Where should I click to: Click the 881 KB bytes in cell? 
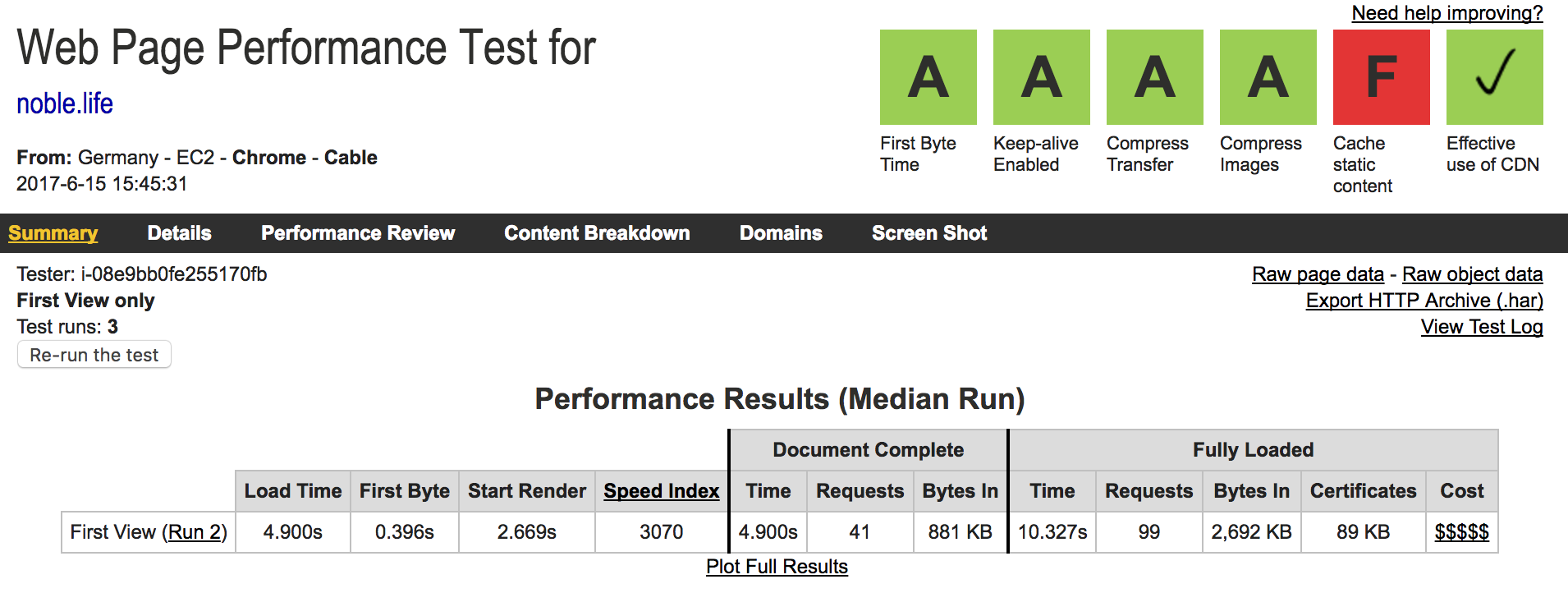tap(961, 532)
